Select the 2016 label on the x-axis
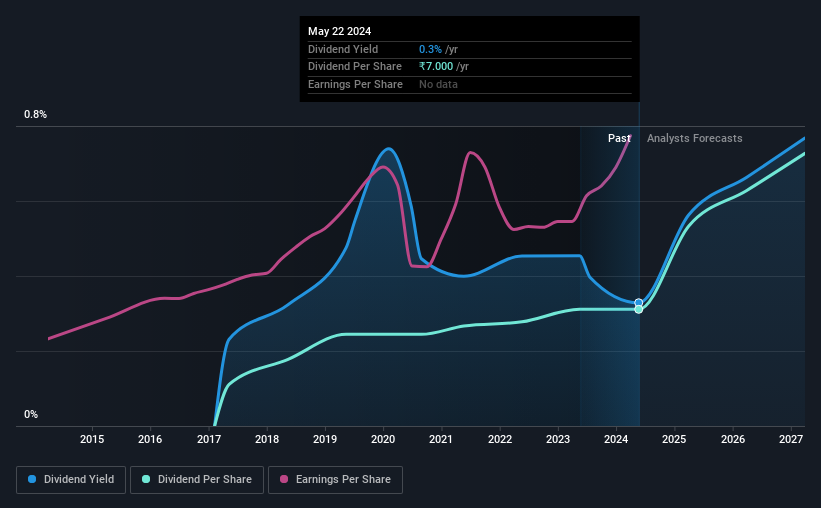 pyautogui.click(x=150, y=439)
